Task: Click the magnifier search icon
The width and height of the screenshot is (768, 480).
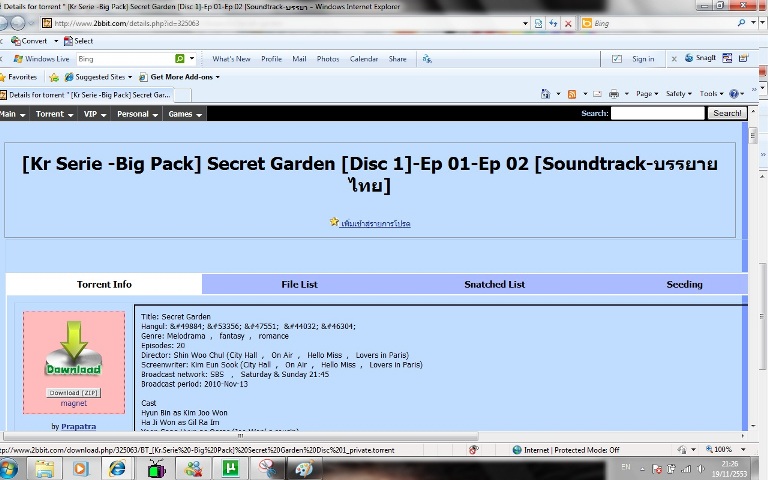Action: (741, 23)
